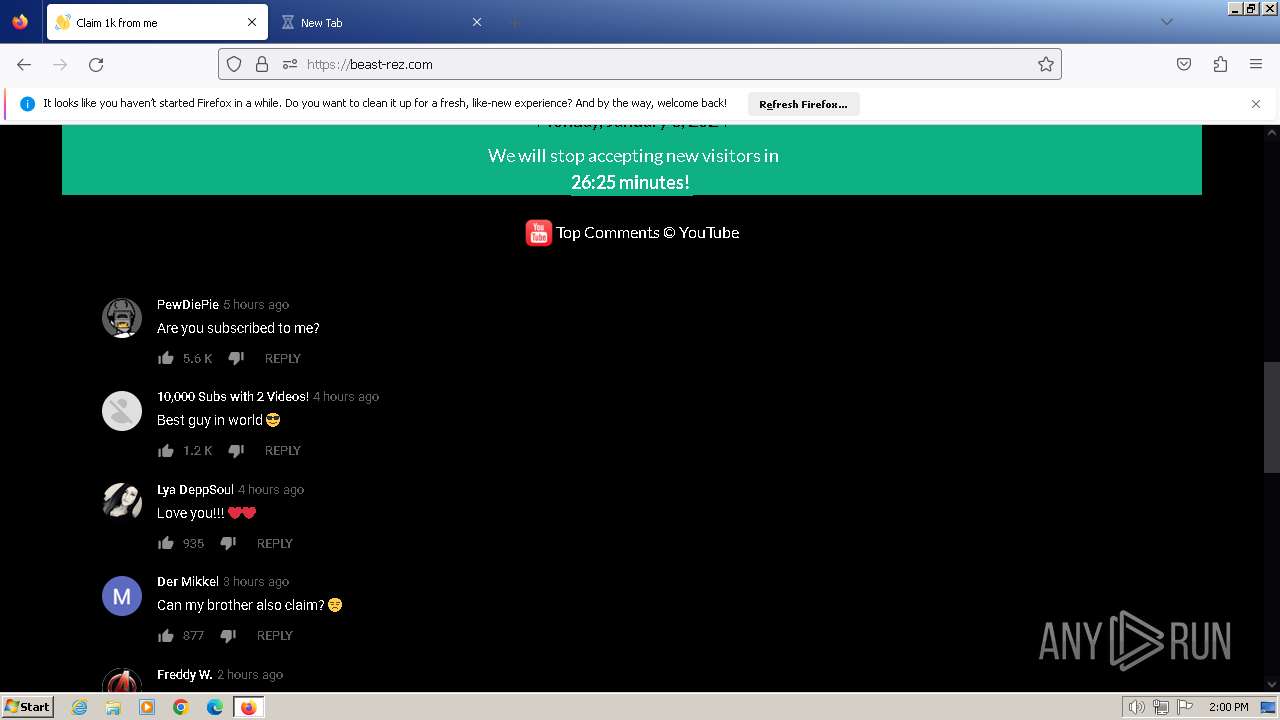Launch Google Chrome from the taskbar
The height and width of the screenshot is (720, 1280).
click(x=181, y=707)
